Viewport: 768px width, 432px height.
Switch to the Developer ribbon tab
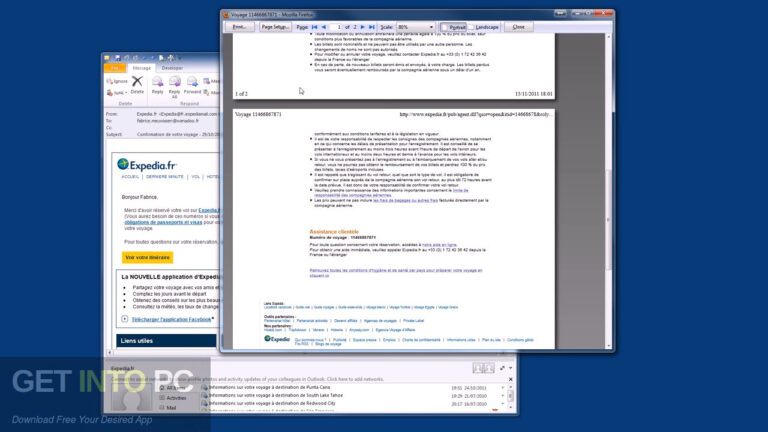(x=172, y=68)
